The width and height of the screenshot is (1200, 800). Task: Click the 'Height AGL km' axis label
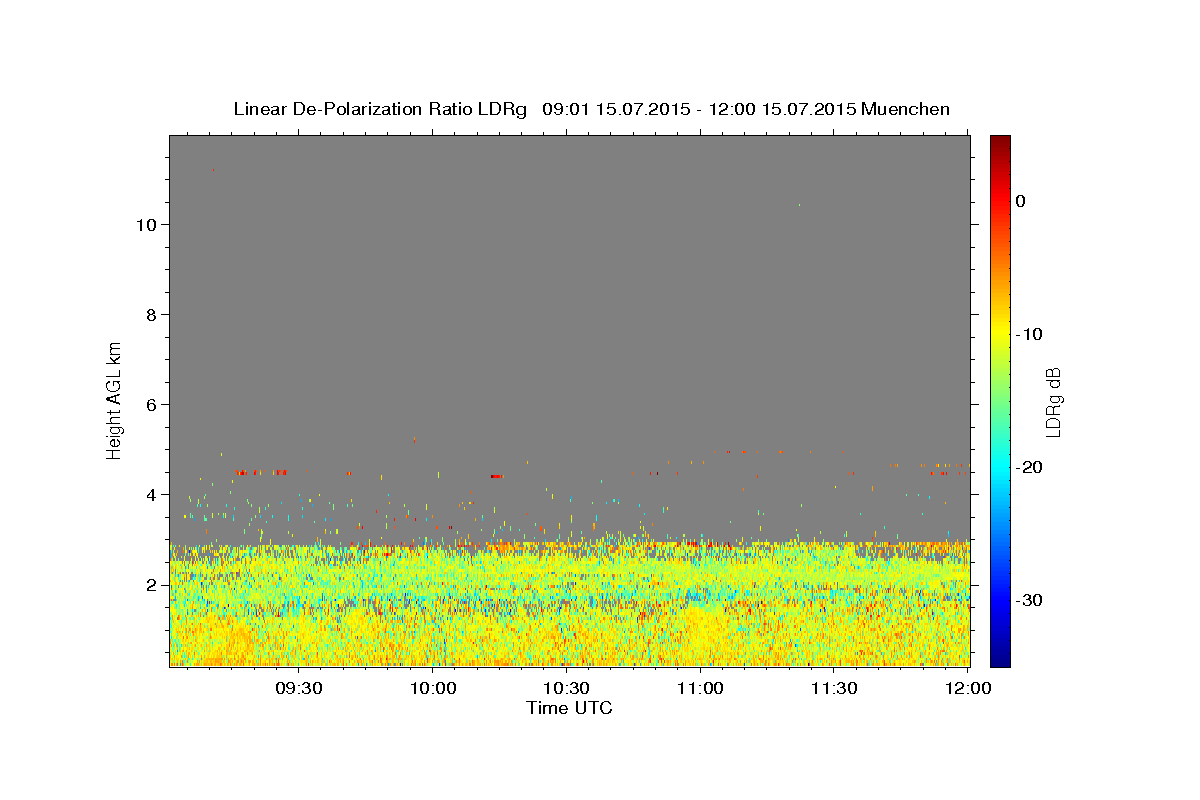coord(114,399)
